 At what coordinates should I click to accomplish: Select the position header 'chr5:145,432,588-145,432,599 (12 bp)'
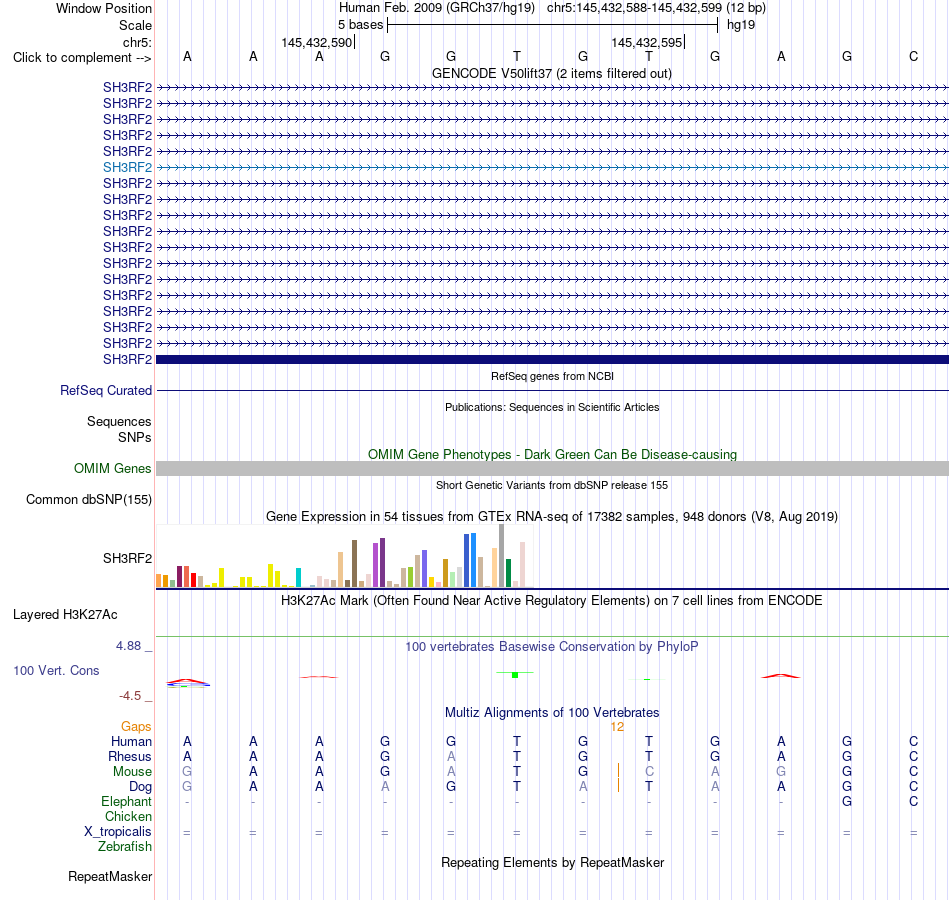656,8
